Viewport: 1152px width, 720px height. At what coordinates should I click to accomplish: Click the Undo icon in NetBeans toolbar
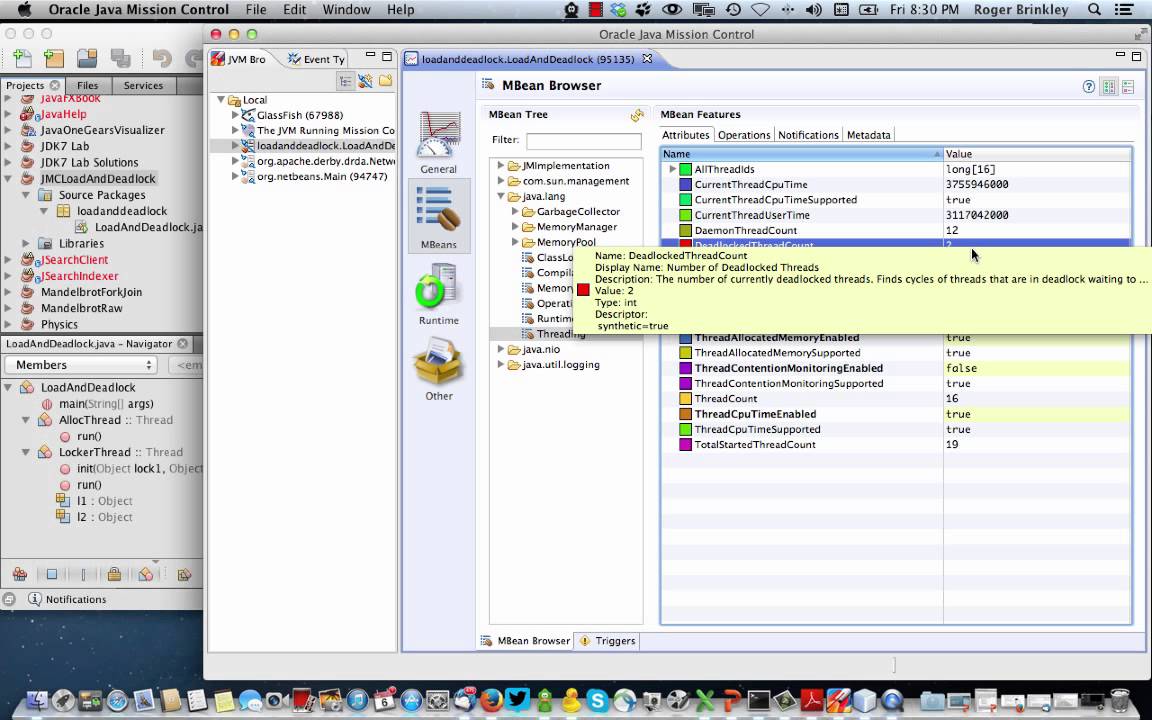tap(162, 58)
